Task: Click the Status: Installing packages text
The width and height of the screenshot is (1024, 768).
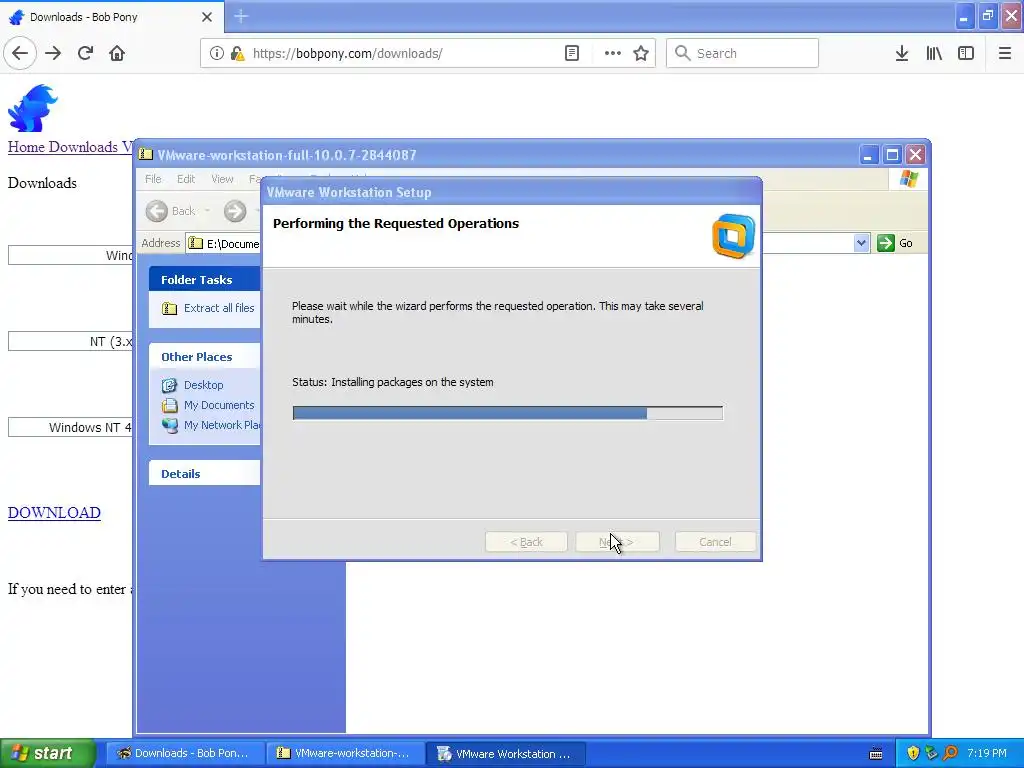Action: pos(392,382)
